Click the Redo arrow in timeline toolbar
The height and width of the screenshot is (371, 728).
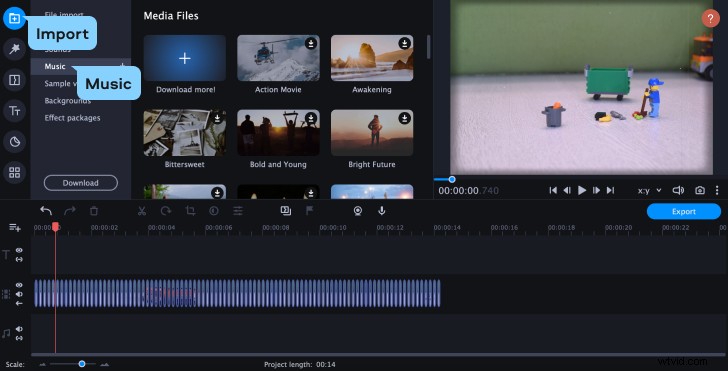tap(70, 211)
